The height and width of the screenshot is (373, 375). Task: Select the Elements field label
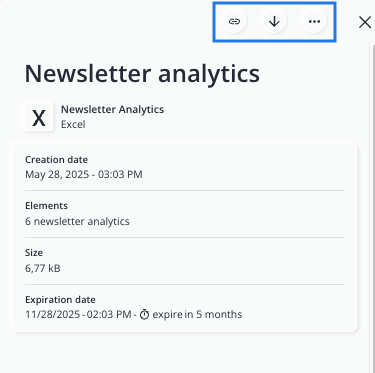pos(46,206)
